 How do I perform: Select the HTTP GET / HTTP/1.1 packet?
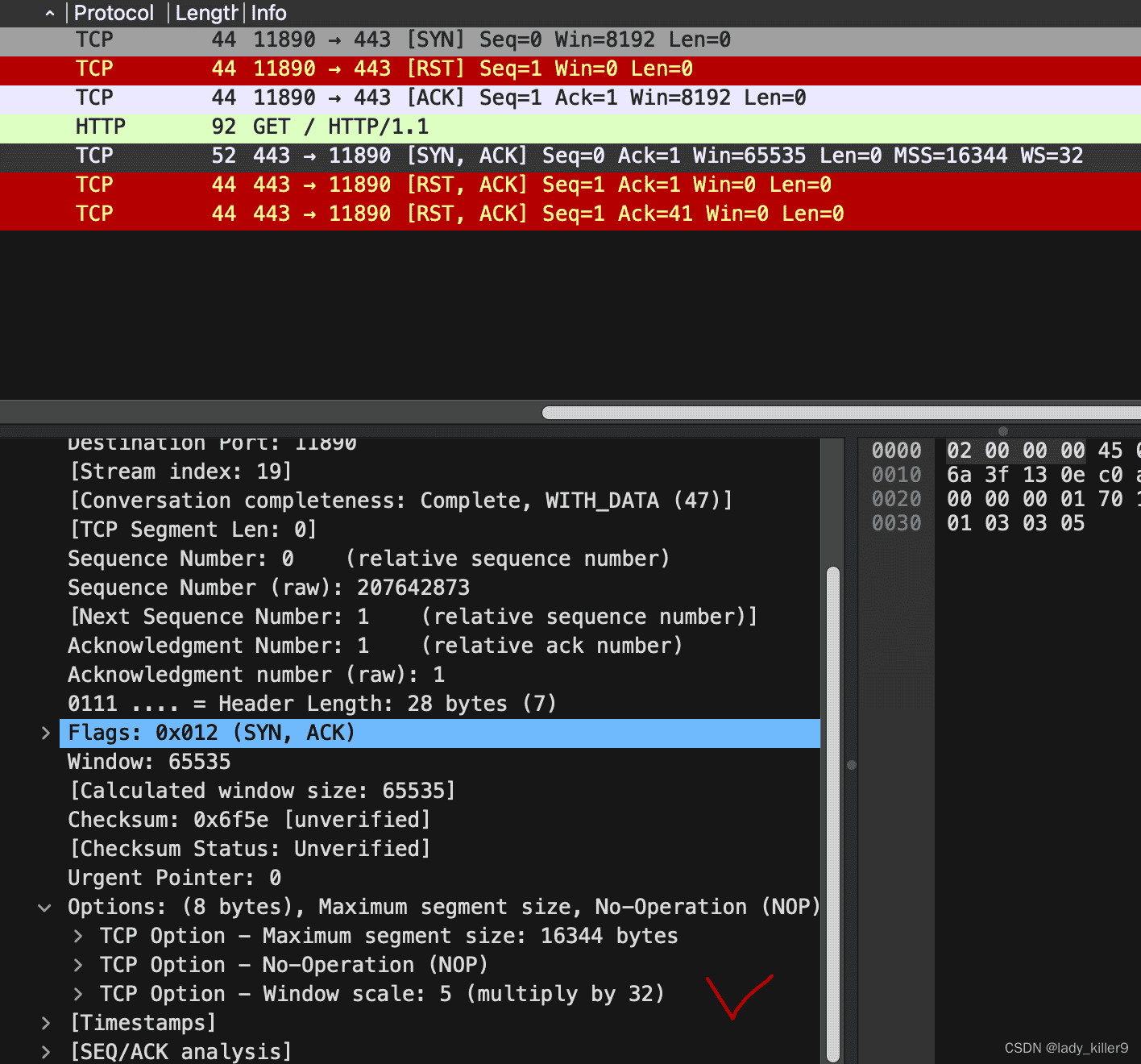[x=338, y=127]
